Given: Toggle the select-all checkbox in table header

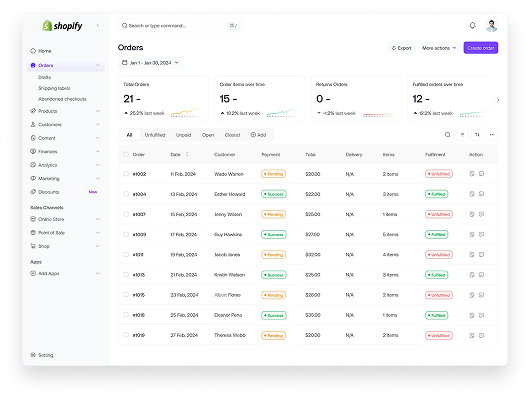Looking at the screenshot, I should click(x=126, y=154).
